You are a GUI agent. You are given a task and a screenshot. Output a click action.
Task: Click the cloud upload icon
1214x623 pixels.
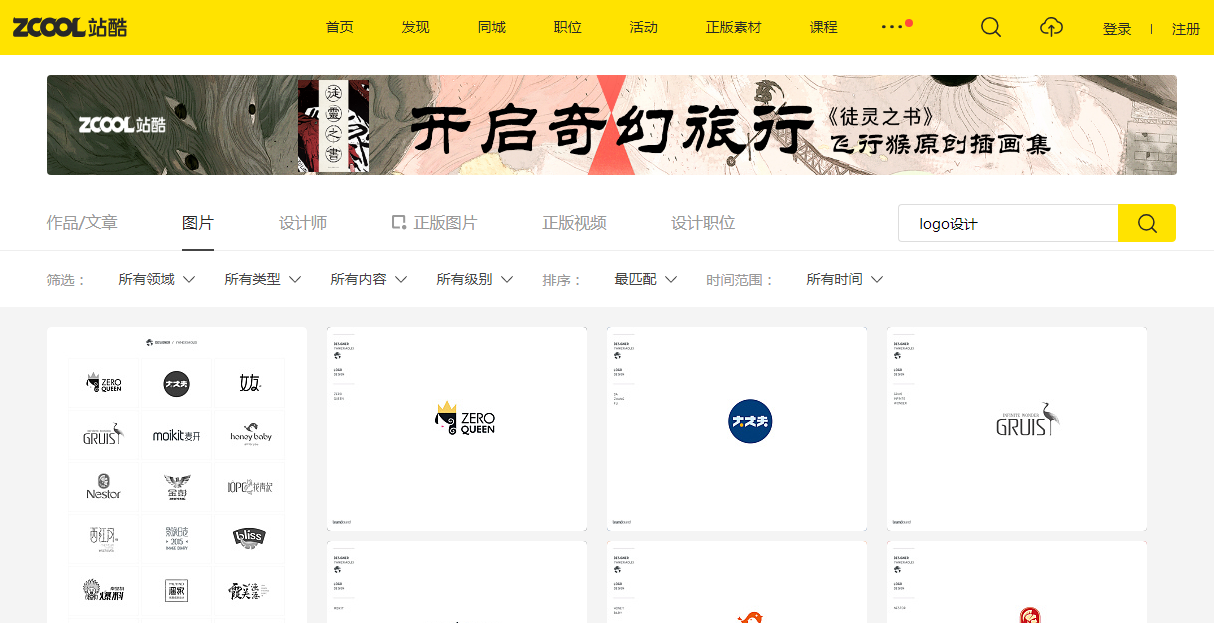1051,27
